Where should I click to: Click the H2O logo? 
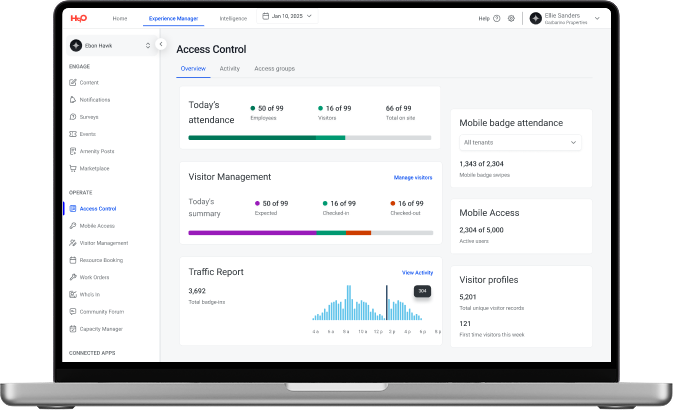(78, 18)
